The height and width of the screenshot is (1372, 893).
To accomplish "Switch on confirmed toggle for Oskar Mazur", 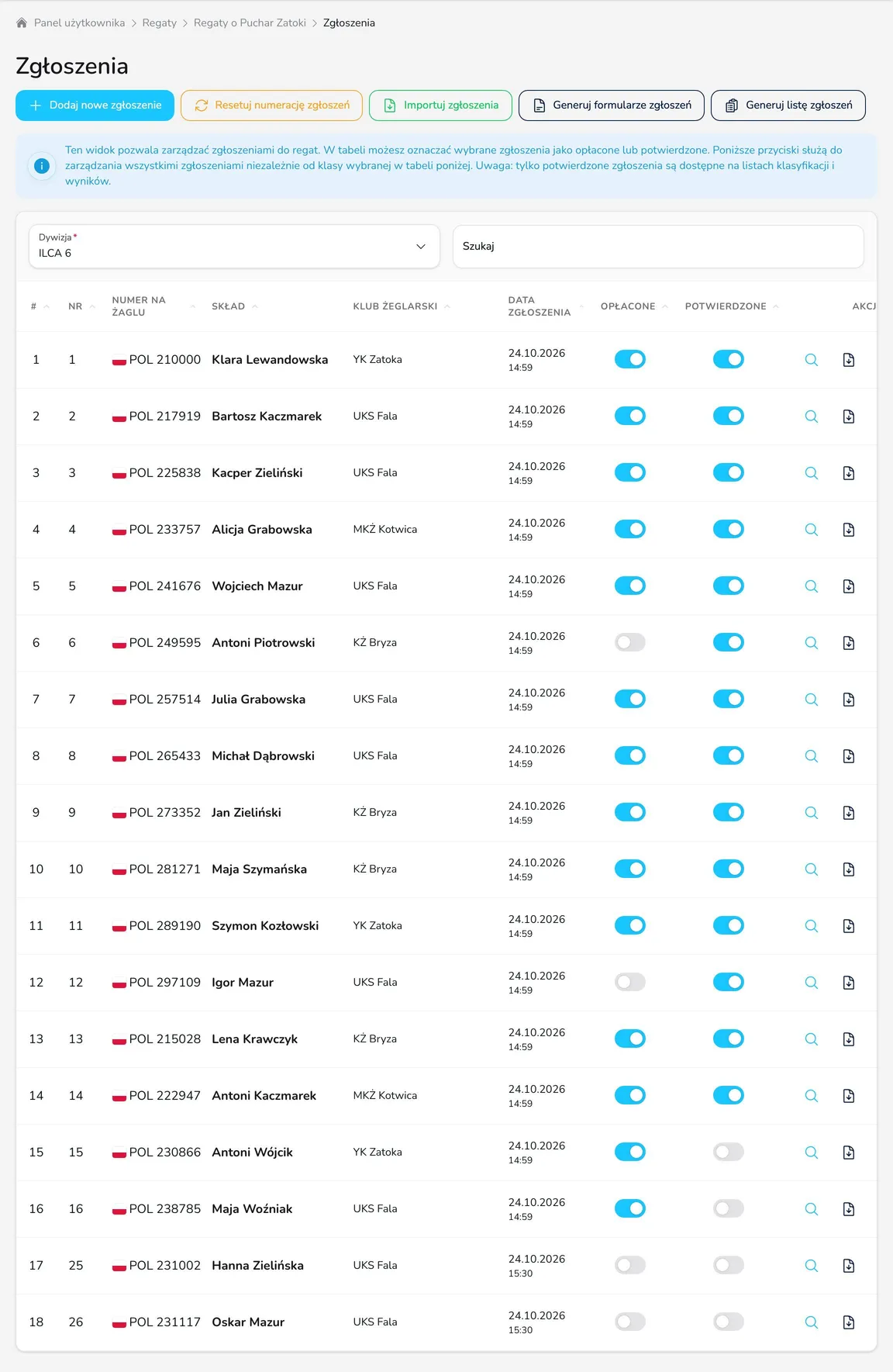I will pos(729,1322).
